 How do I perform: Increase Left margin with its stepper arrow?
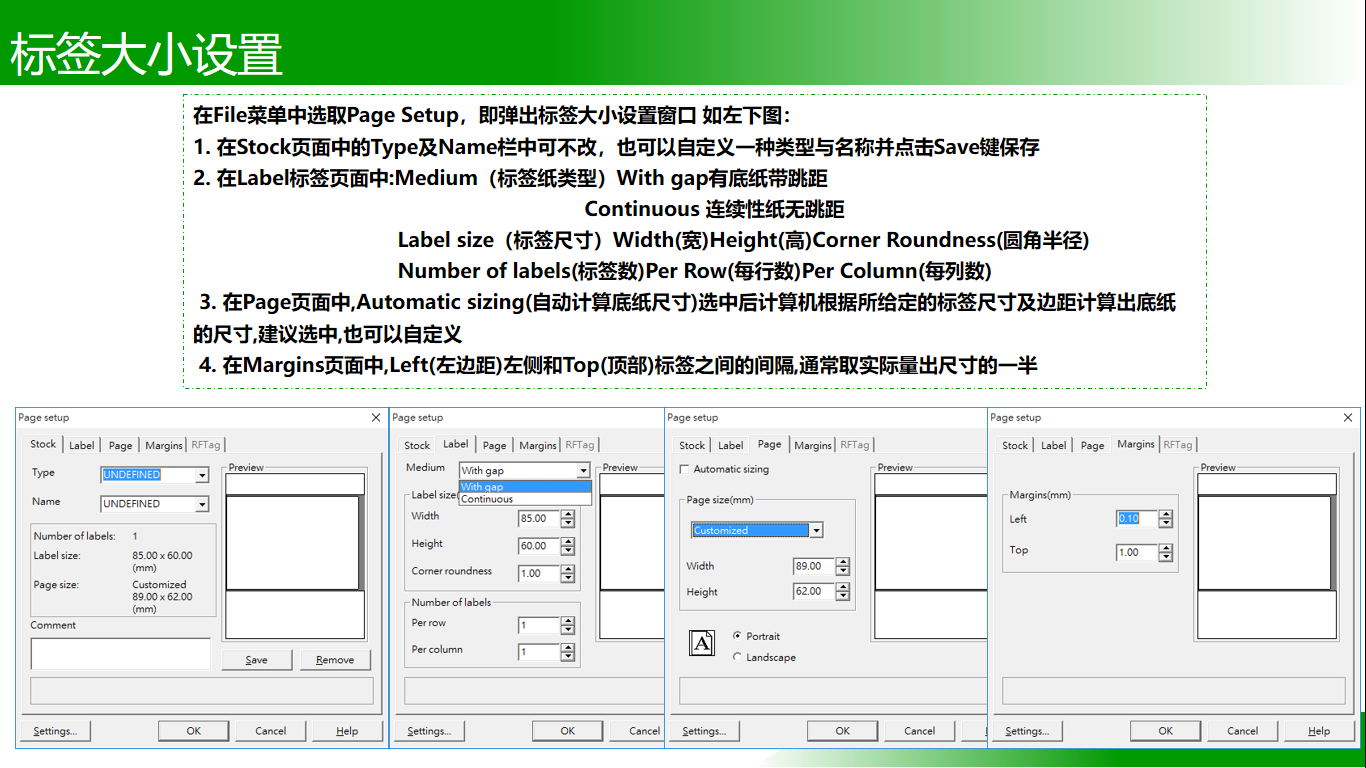pyautogui.click(x=1166, y=514)
